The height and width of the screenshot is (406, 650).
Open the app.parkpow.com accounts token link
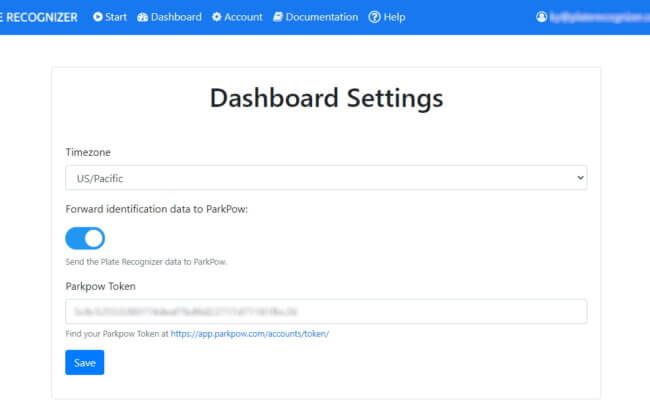coord(250,334)
